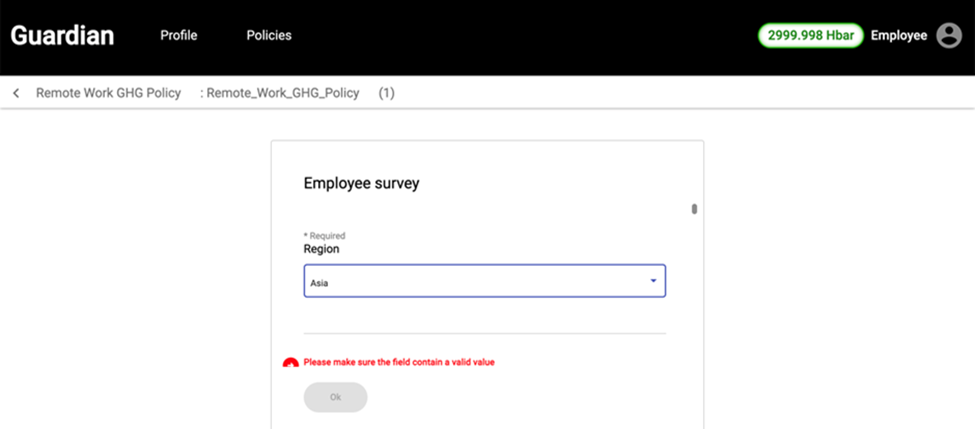Open the Profile menu item
Viewport: 975px width, 429px height.
pos(179,35)
